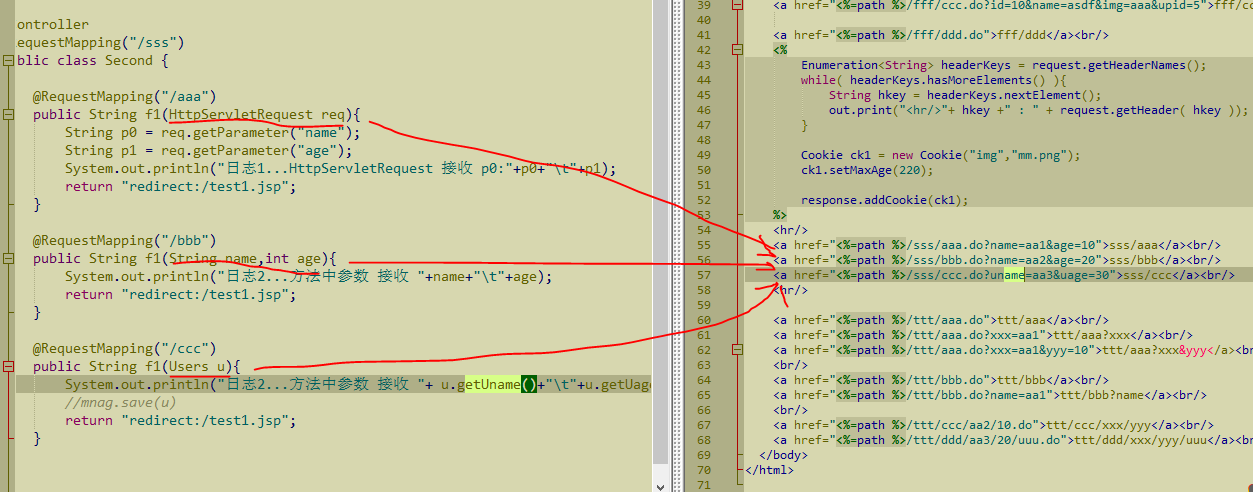Click the while( headerKeys.hasMoreElements() ) line
The image size is (1253, 492).
click(x=933, y=80)
